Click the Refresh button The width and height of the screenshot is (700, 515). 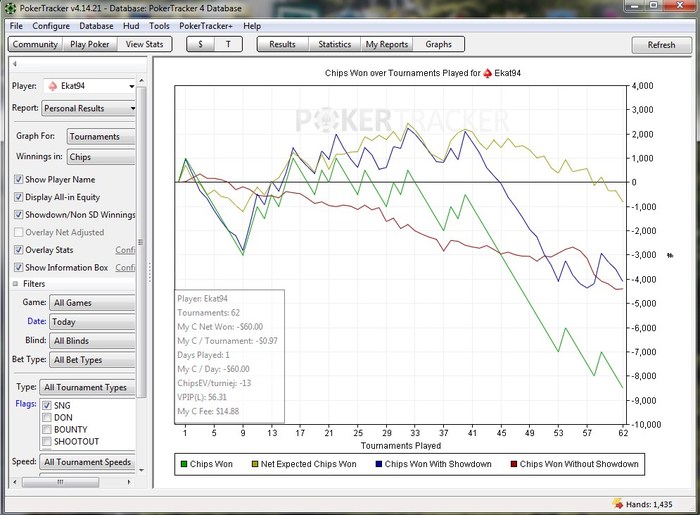661,45
